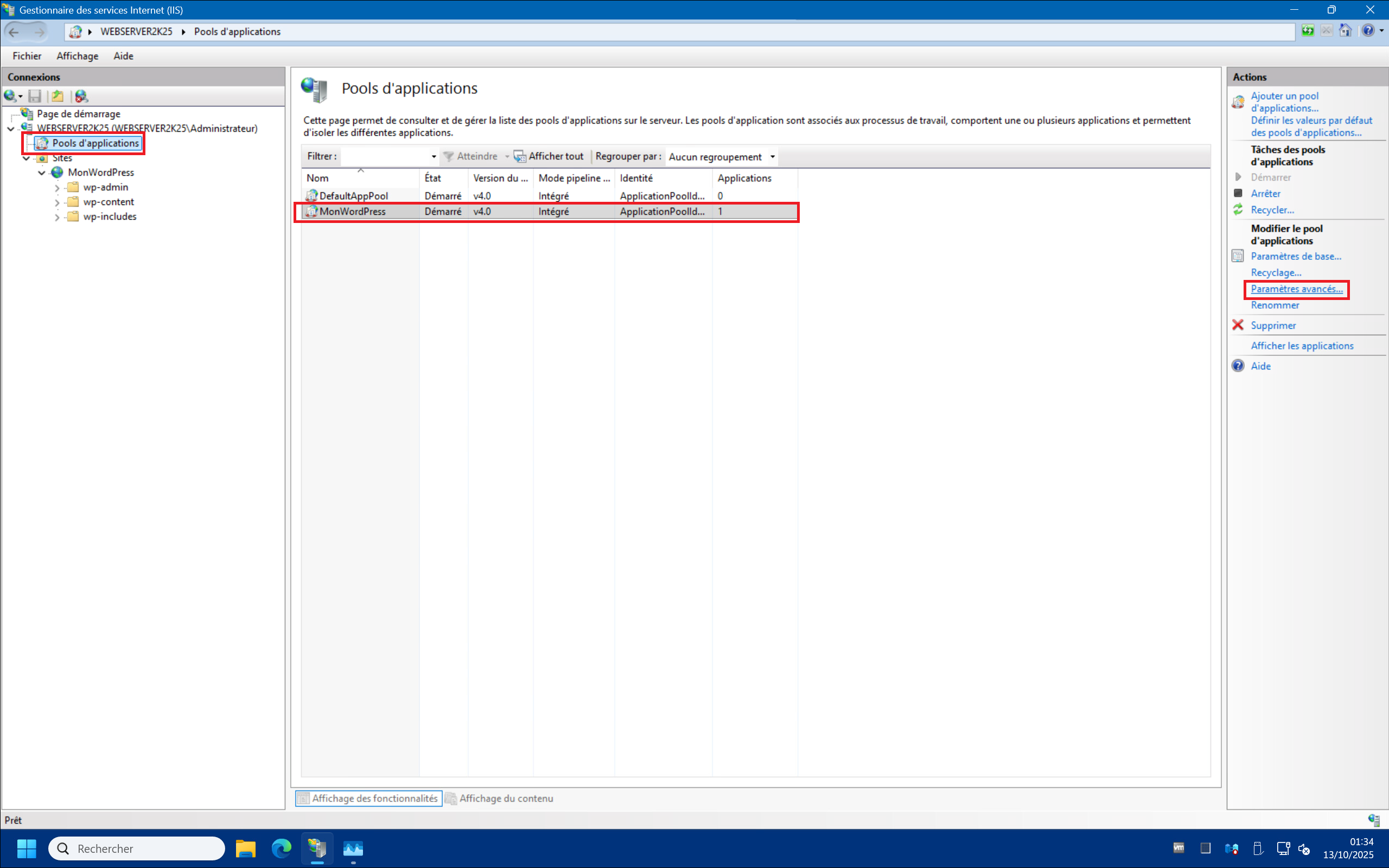Expand the wp-admin folder node
The width and height of the screenshot is (1389, 868).
coord(57,188)
